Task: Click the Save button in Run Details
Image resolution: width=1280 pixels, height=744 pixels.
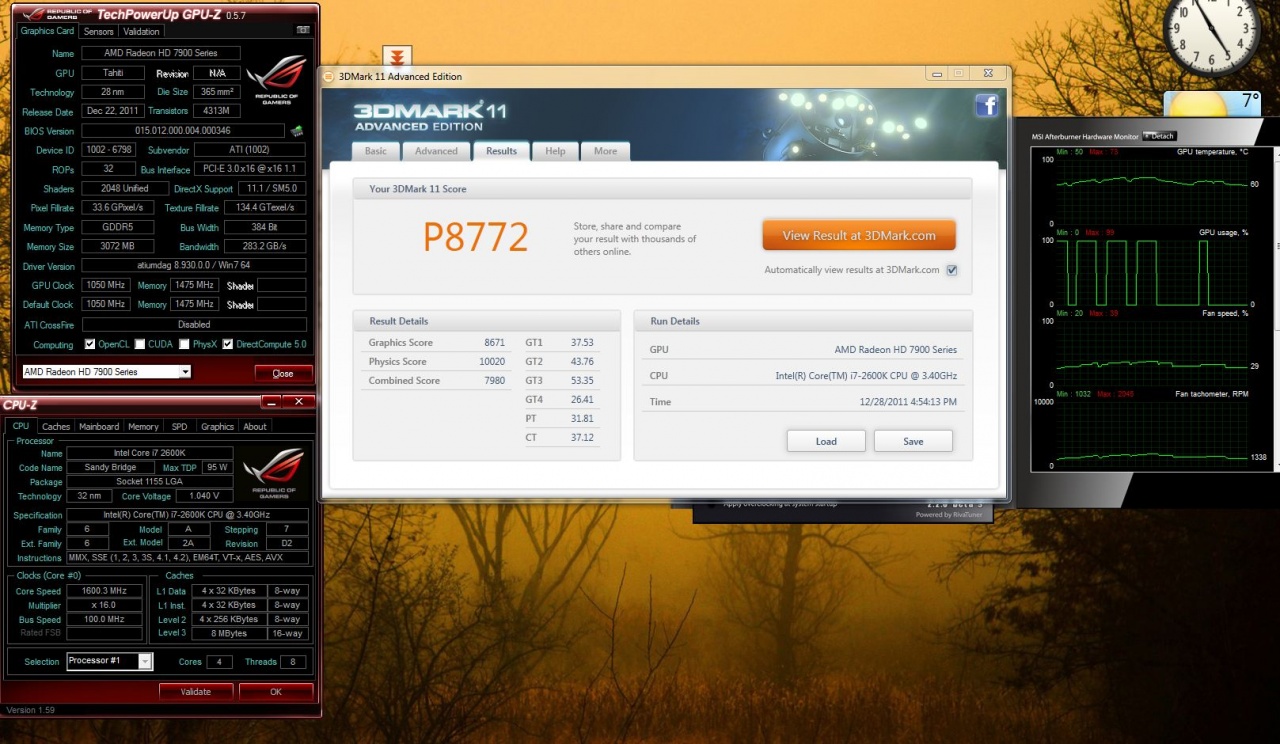Action: pyautogui.click(x=913, y=441)
